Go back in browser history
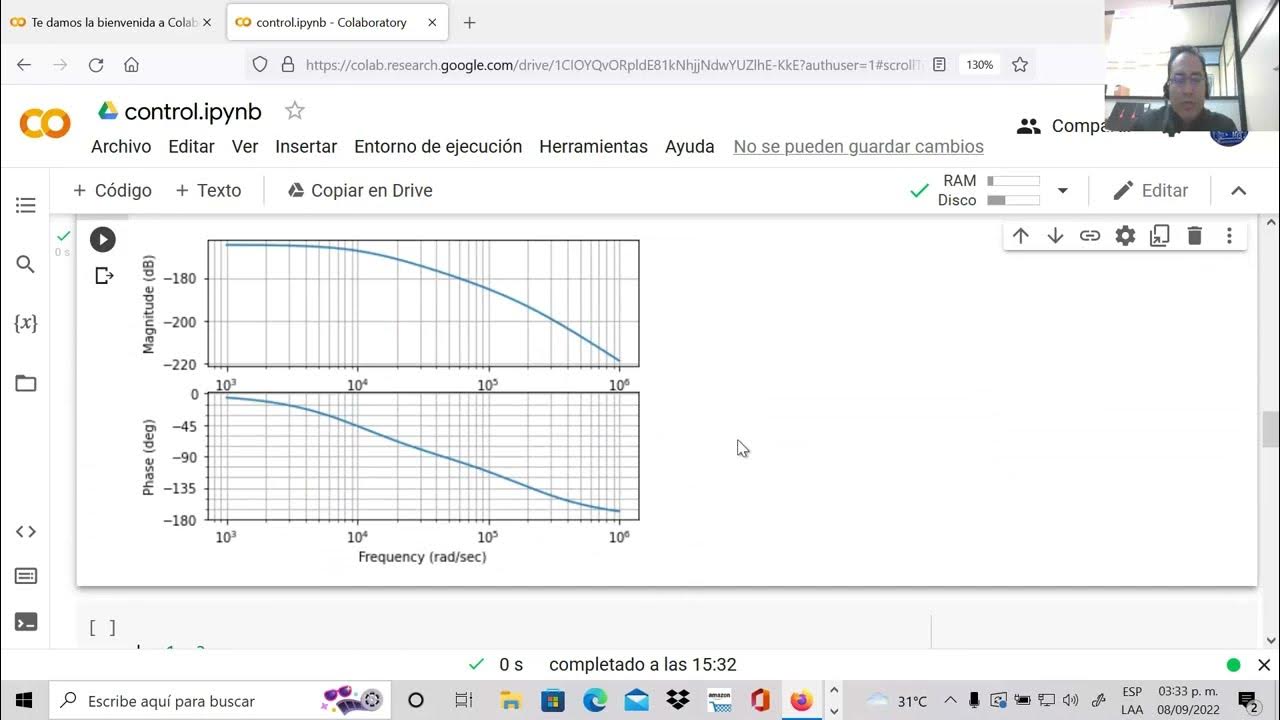Screen dimensions: 1280x720 (24, 64)
